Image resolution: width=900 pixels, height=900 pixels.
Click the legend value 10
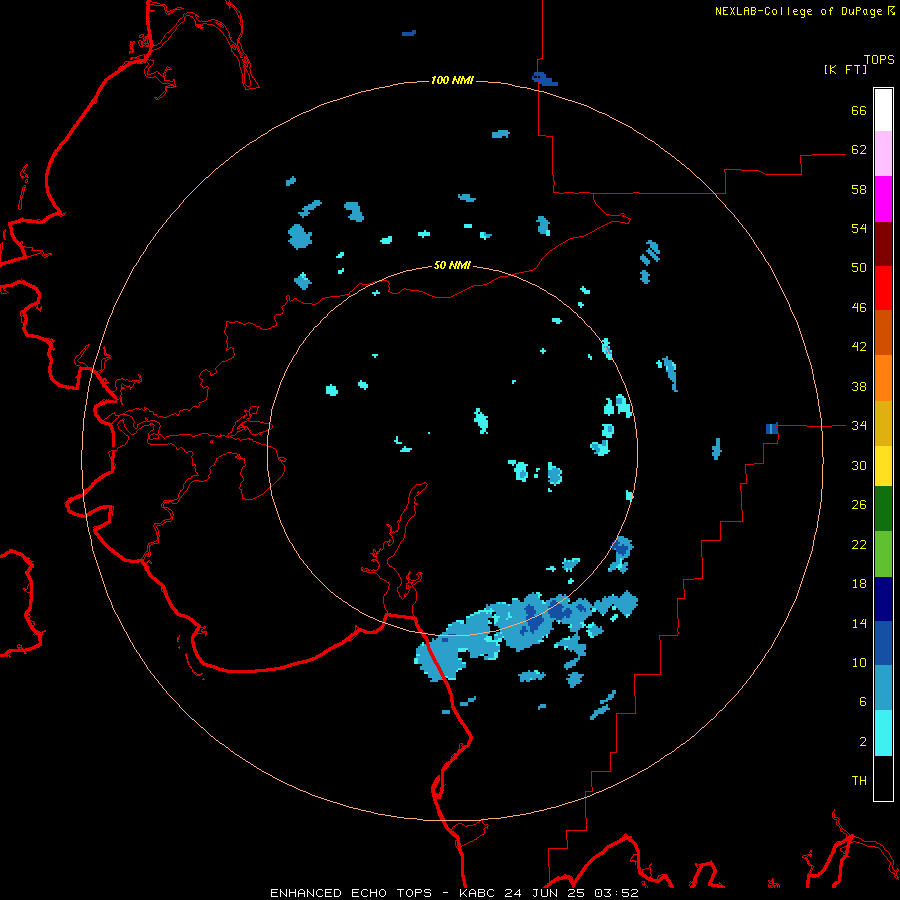[x=859, y=662]
